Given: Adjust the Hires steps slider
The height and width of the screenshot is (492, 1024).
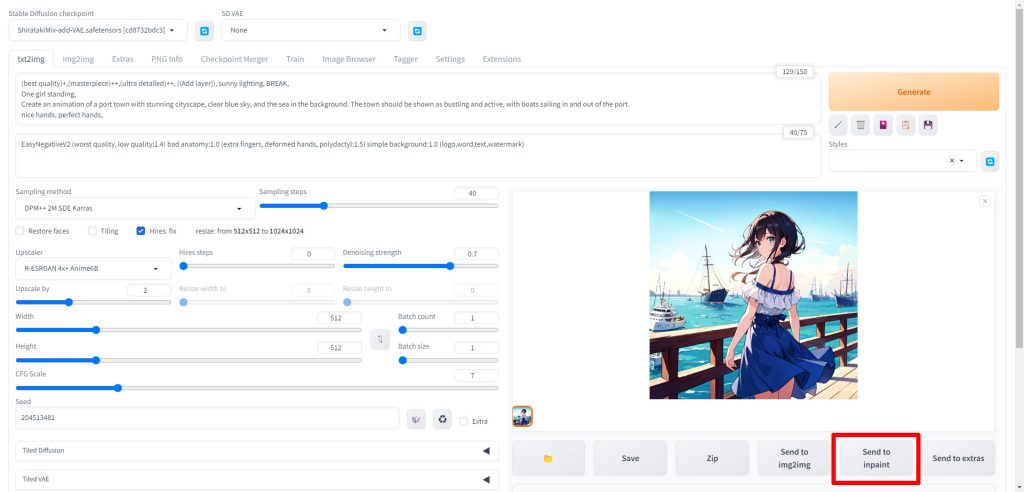Looking at the screenshot, I should click(257, 266).
